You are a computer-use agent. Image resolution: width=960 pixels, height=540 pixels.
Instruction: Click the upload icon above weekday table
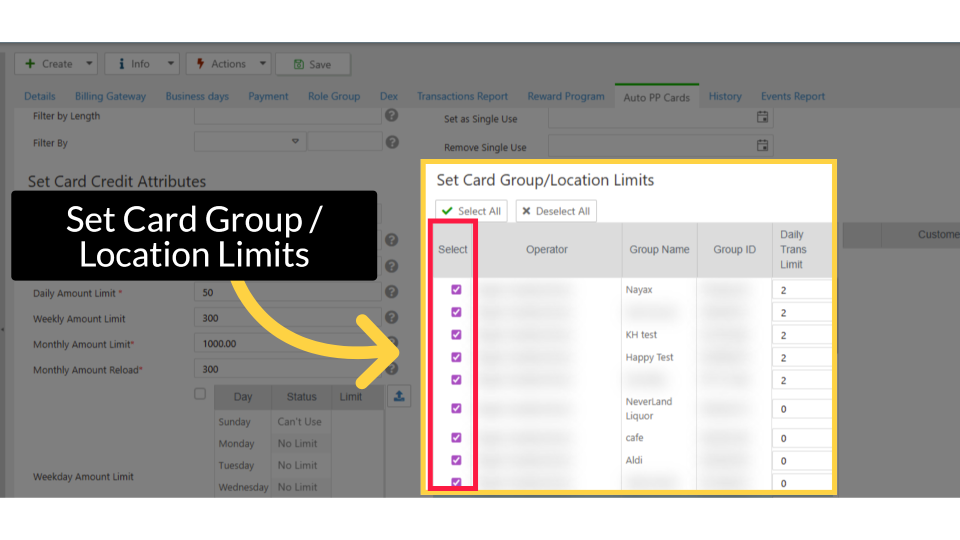(x=399, y=396)
